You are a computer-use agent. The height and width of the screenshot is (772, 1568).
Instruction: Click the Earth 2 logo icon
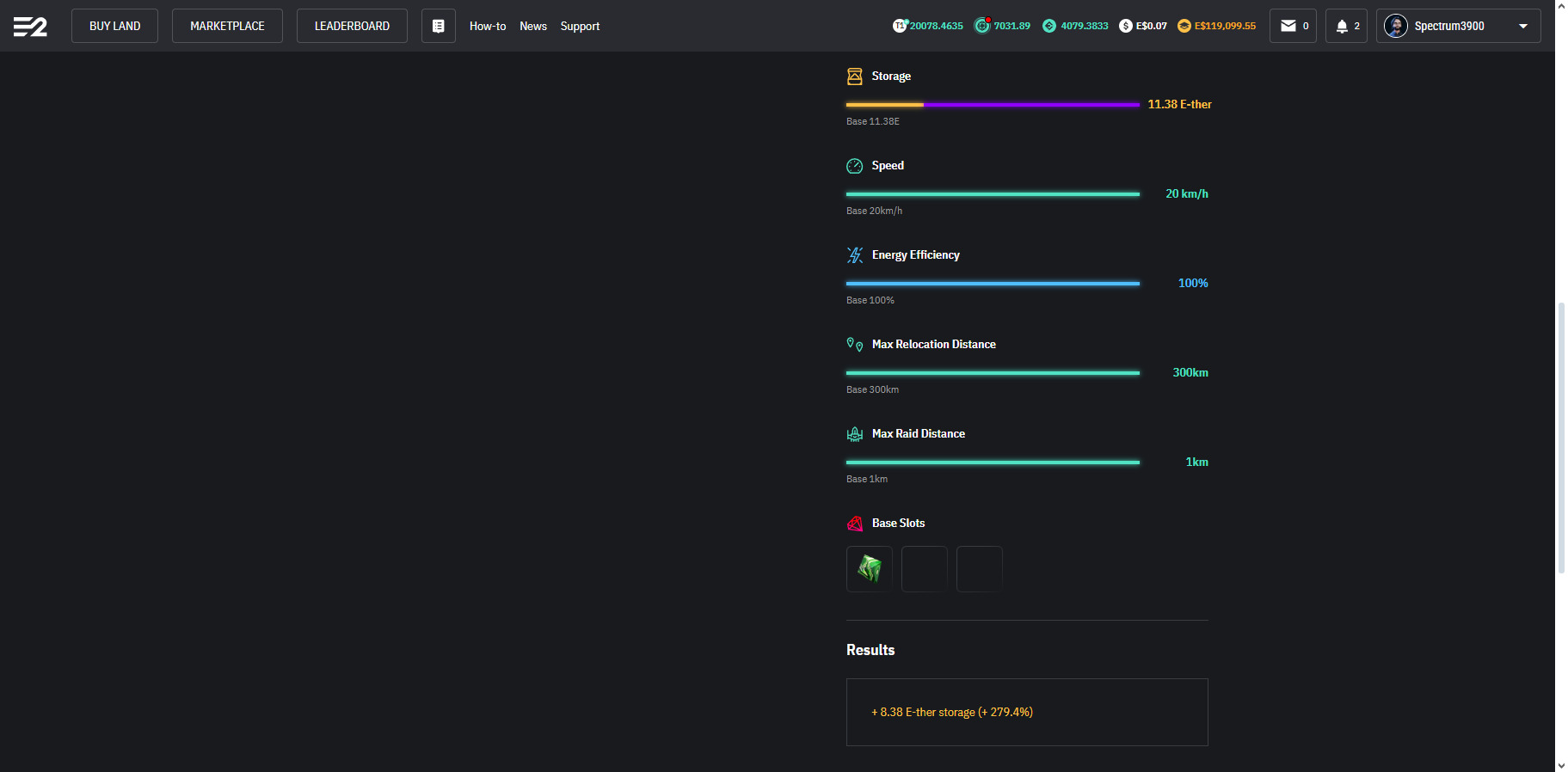30,27
